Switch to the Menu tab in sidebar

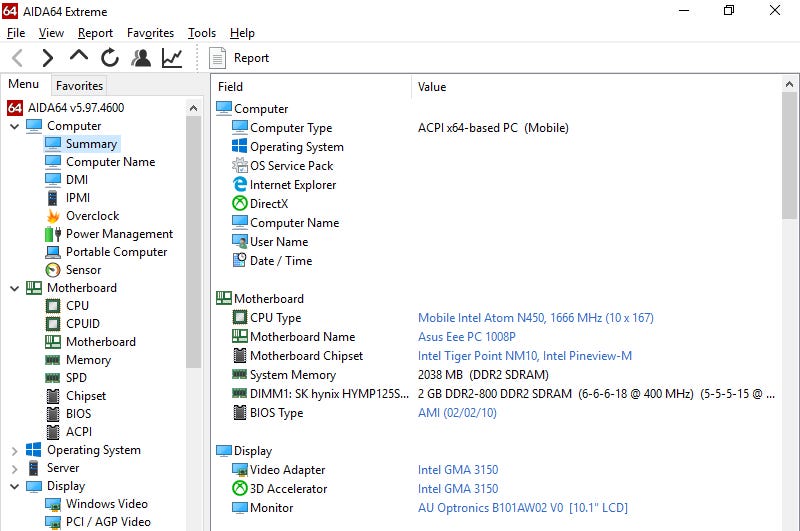(23, 84)
